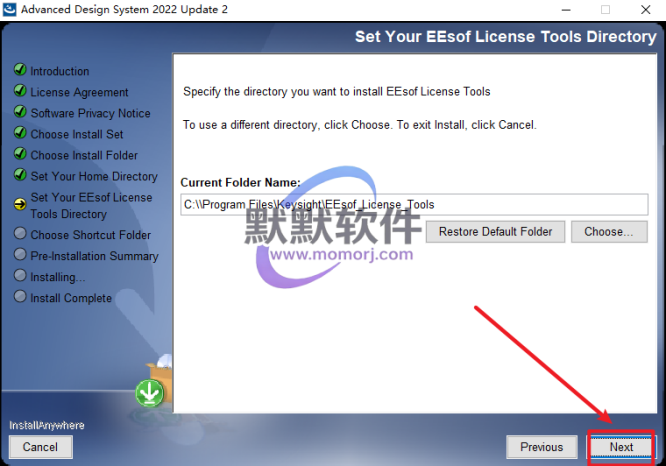Click the checkmark beside Set Your Home Directory
Image resolution: width=666 pixels, height=466 pixels.
pos(20,175)
